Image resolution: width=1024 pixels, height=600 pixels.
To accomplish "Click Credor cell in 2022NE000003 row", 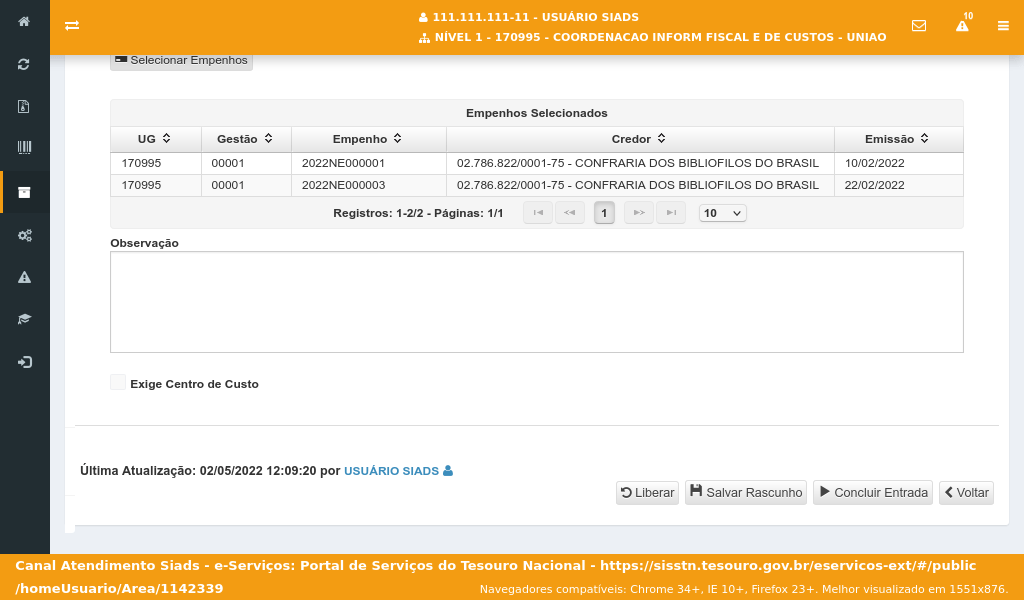I will [x=641, y=185].
